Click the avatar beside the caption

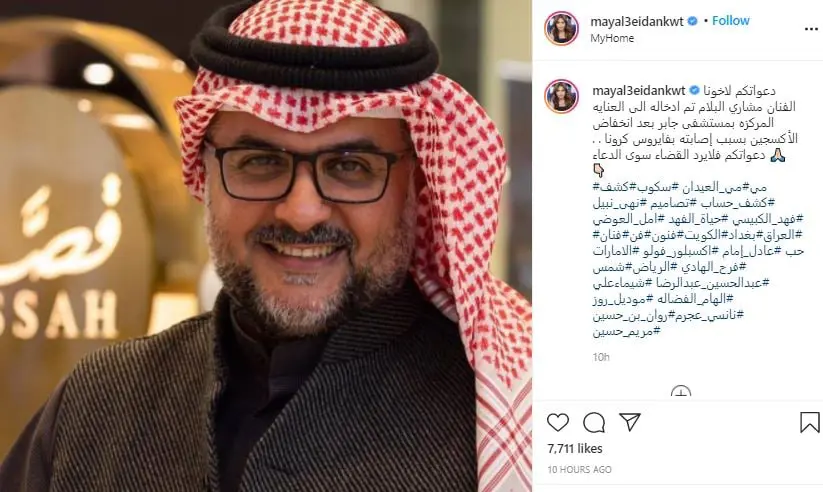tap(561, 97)
